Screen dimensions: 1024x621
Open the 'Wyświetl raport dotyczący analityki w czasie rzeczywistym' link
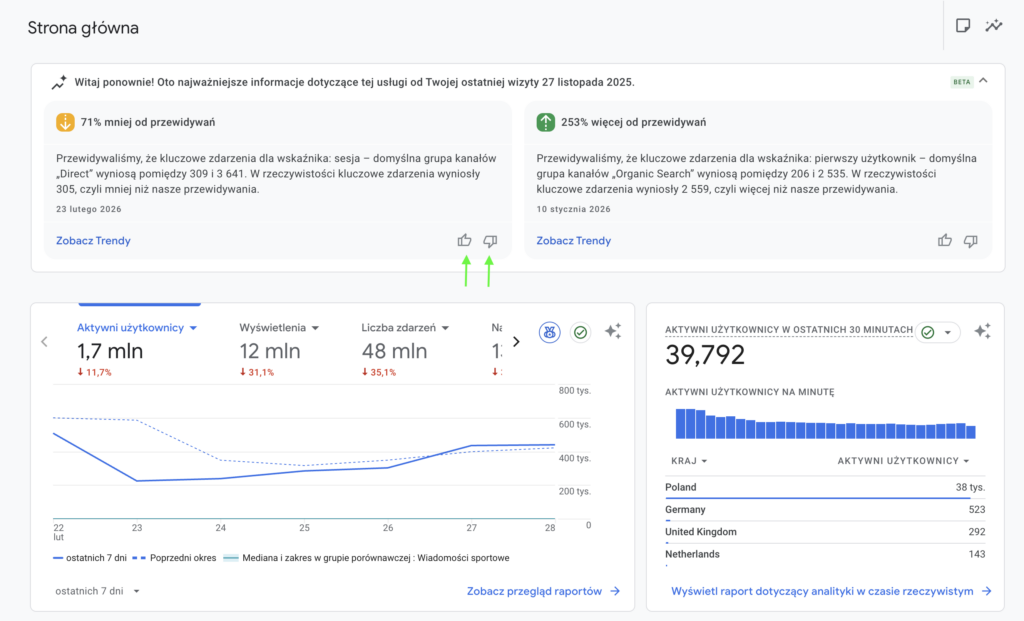coord(831,591)
